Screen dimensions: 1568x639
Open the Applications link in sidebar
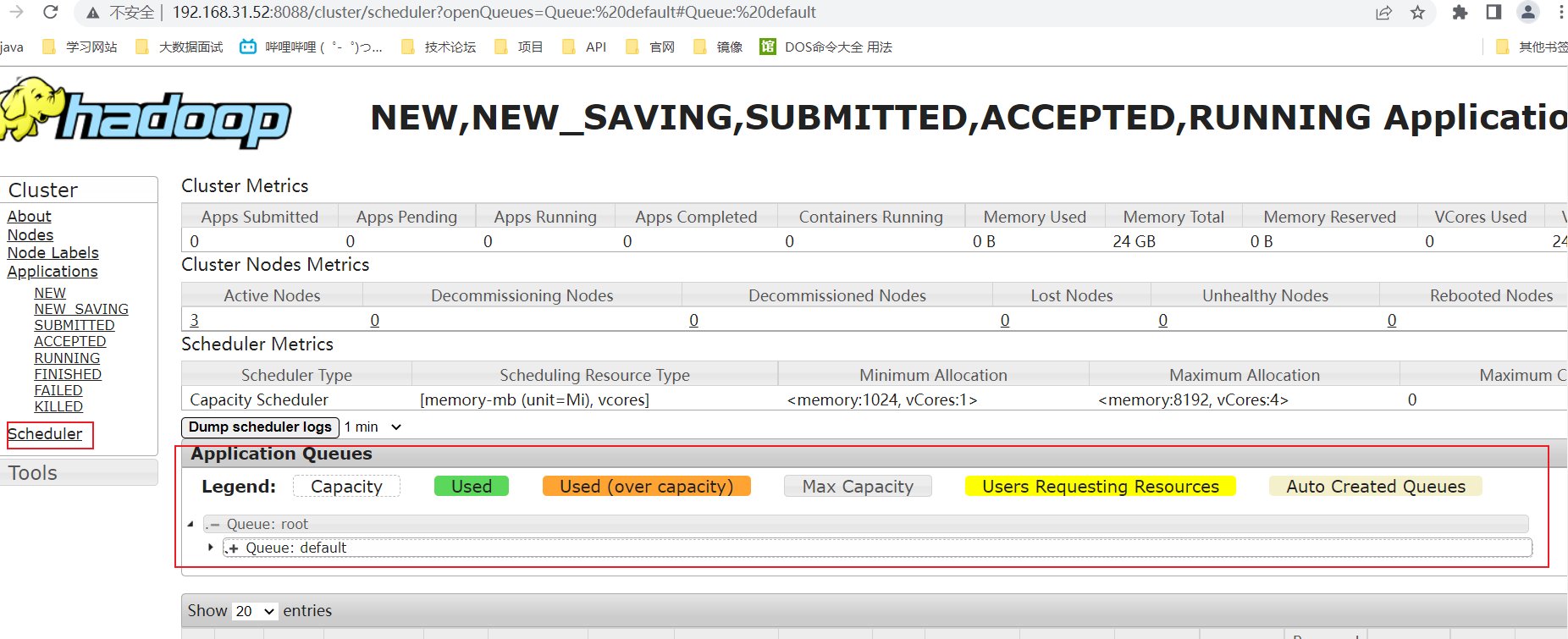52,272
